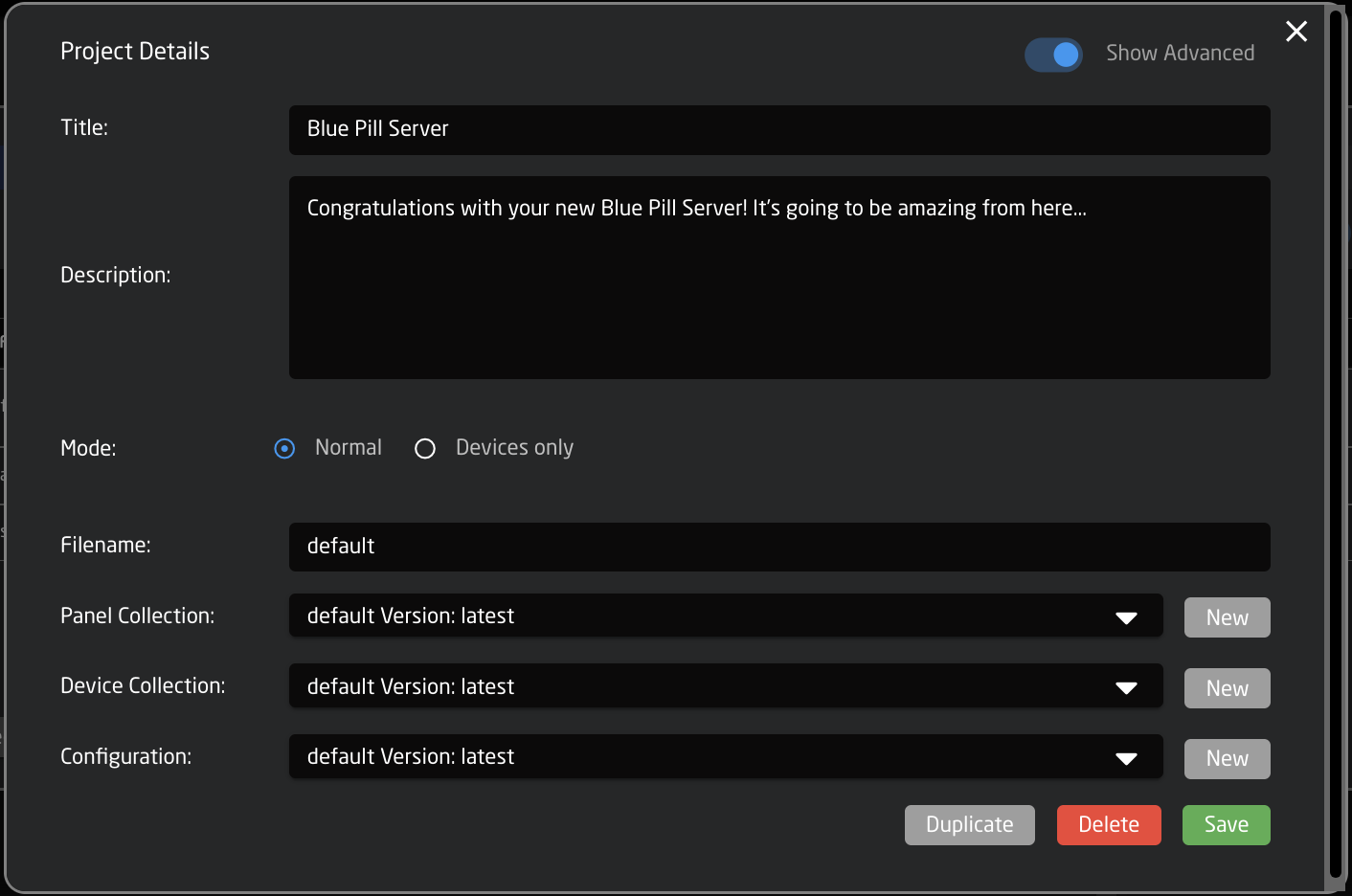Viewport: 1352px width, 896px height.
Task: Click the Configuration dropdown arrow
Action: pyautogui.click(x=1126, y=758)
